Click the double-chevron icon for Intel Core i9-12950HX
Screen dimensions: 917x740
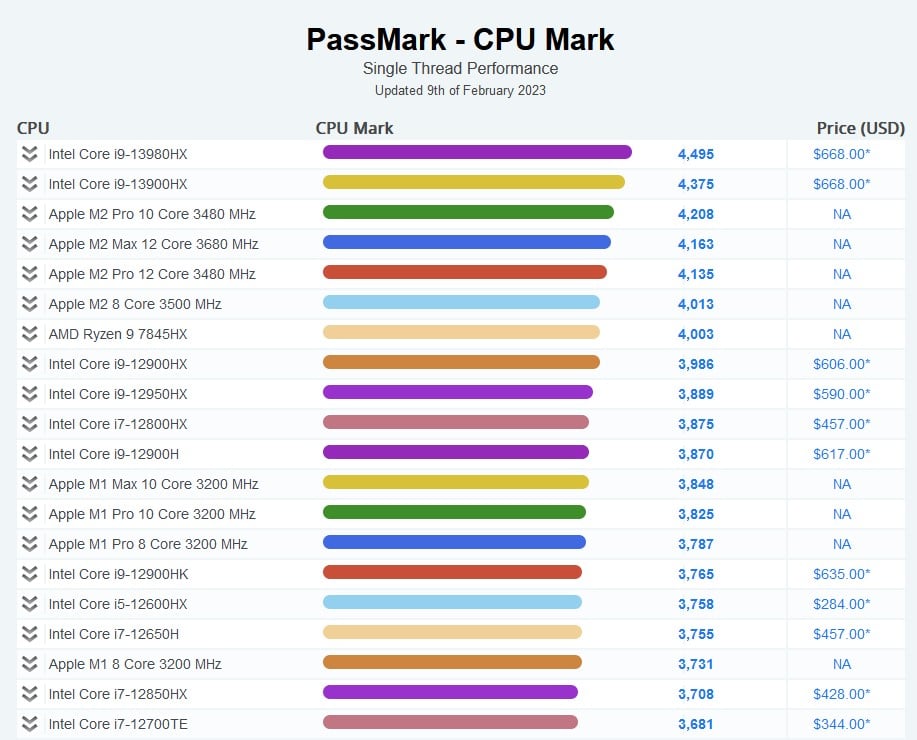(29, 394)
